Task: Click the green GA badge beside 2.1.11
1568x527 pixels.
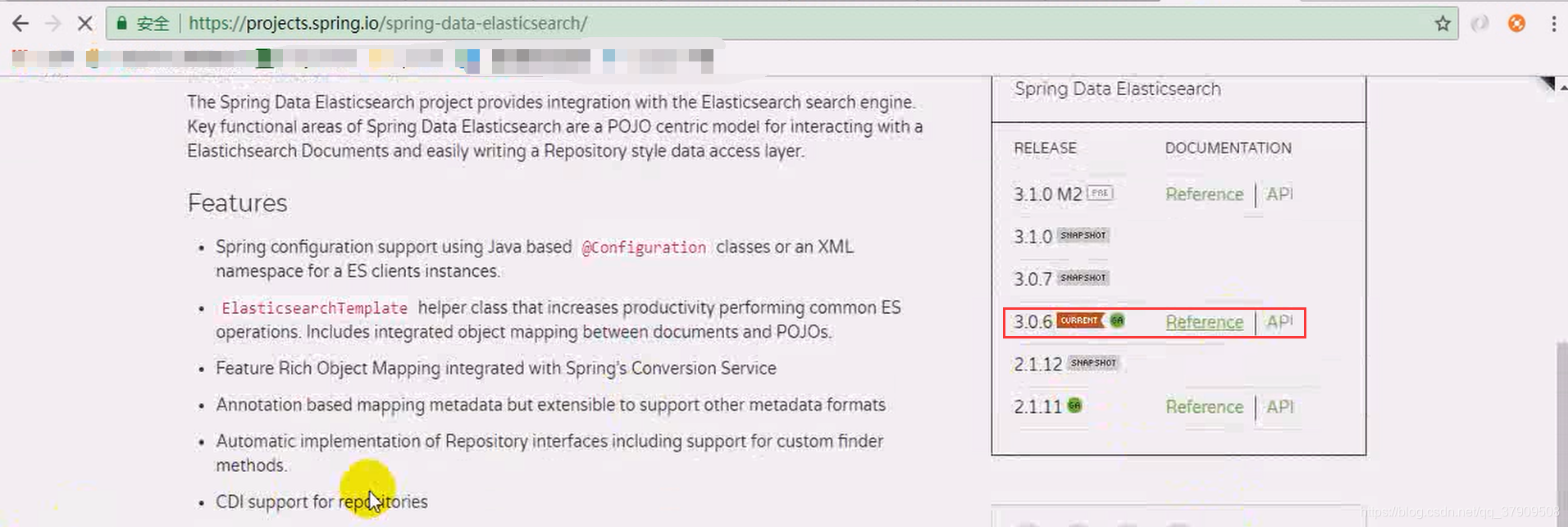Action: coord(1074,406)
